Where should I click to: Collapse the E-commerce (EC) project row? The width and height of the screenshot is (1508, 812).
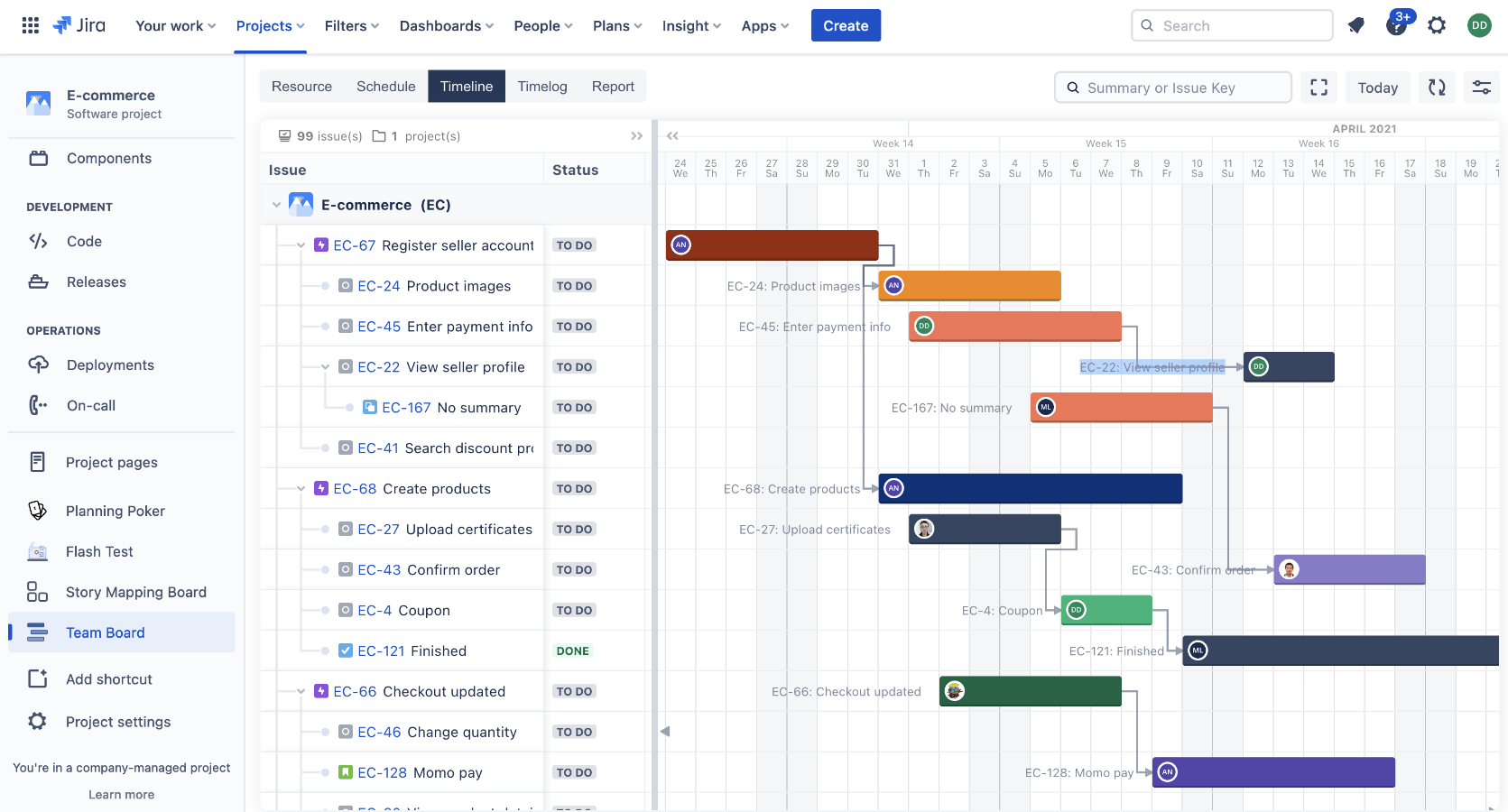[277, 205]
